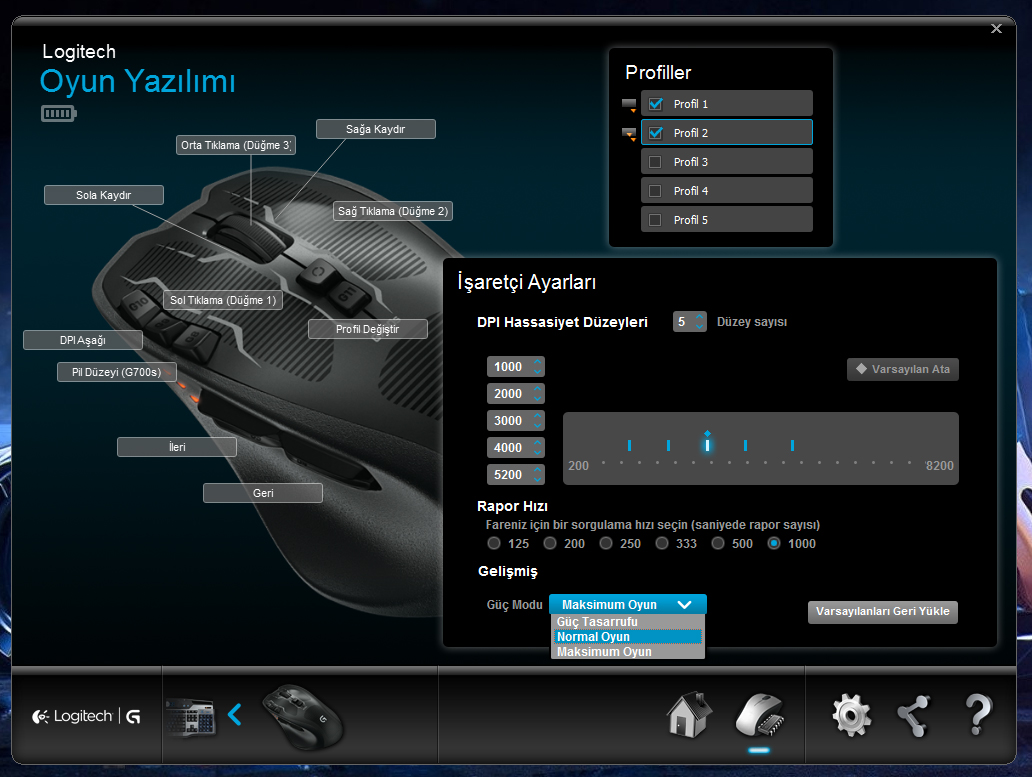Select 200 report rate

[550, 543]
